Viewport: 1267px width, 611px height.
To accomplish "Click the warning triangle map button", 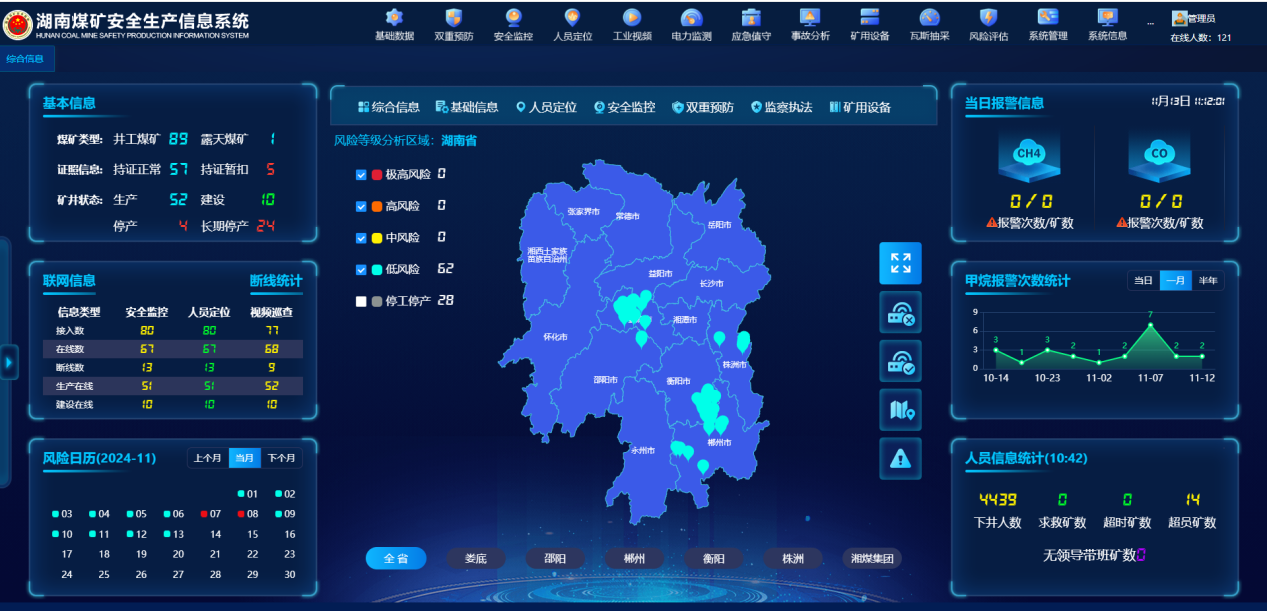I will click(x=900, y=459).
